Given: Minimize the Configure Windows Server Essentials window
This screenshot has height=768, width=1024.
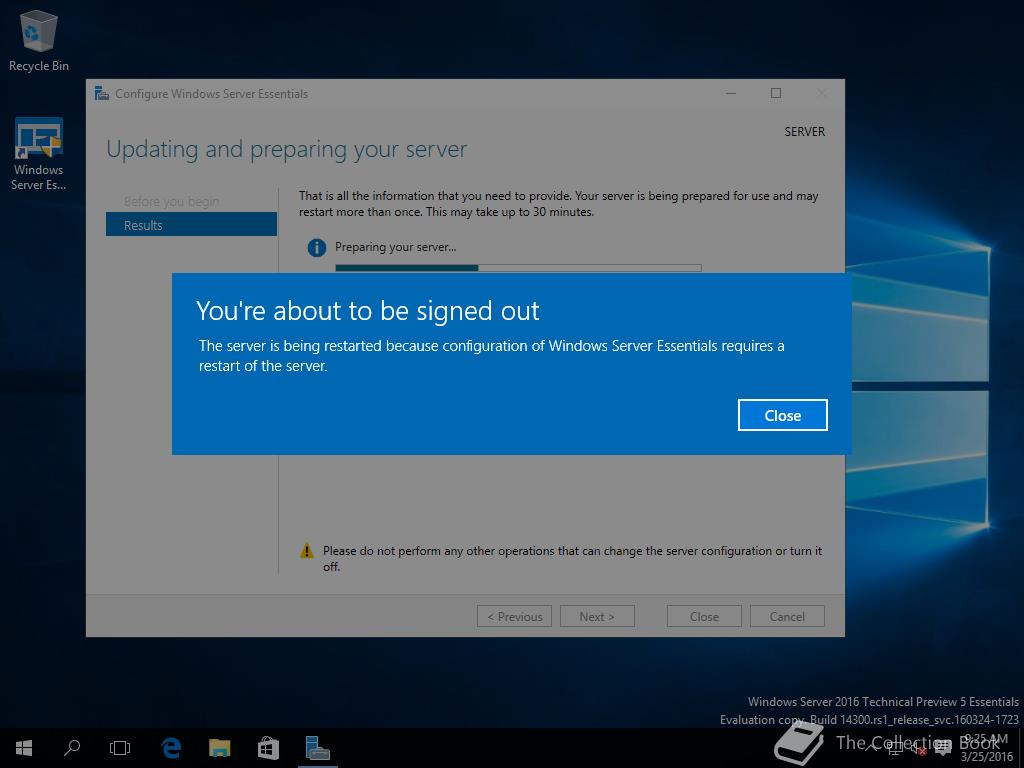Looking at the screenshot, I should [731, 93].
